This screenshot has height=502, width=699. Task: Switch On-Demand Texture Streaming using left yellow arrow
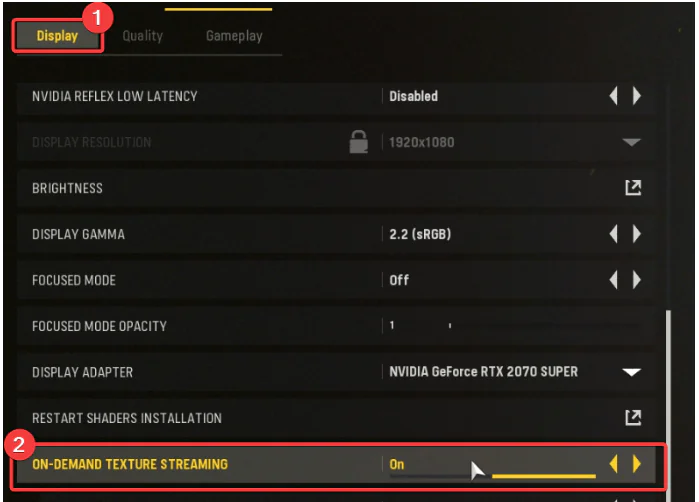coord(613,464)
